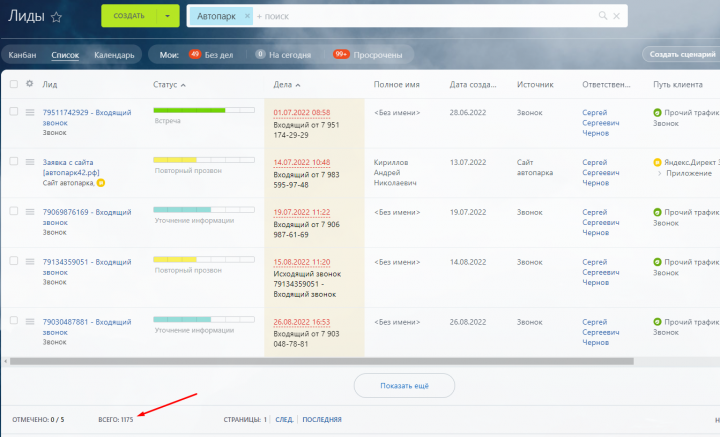This screenshot has width=720, height=437.
Task: Click the 0 counter badge for На сегодня
Action: point(260,54)
